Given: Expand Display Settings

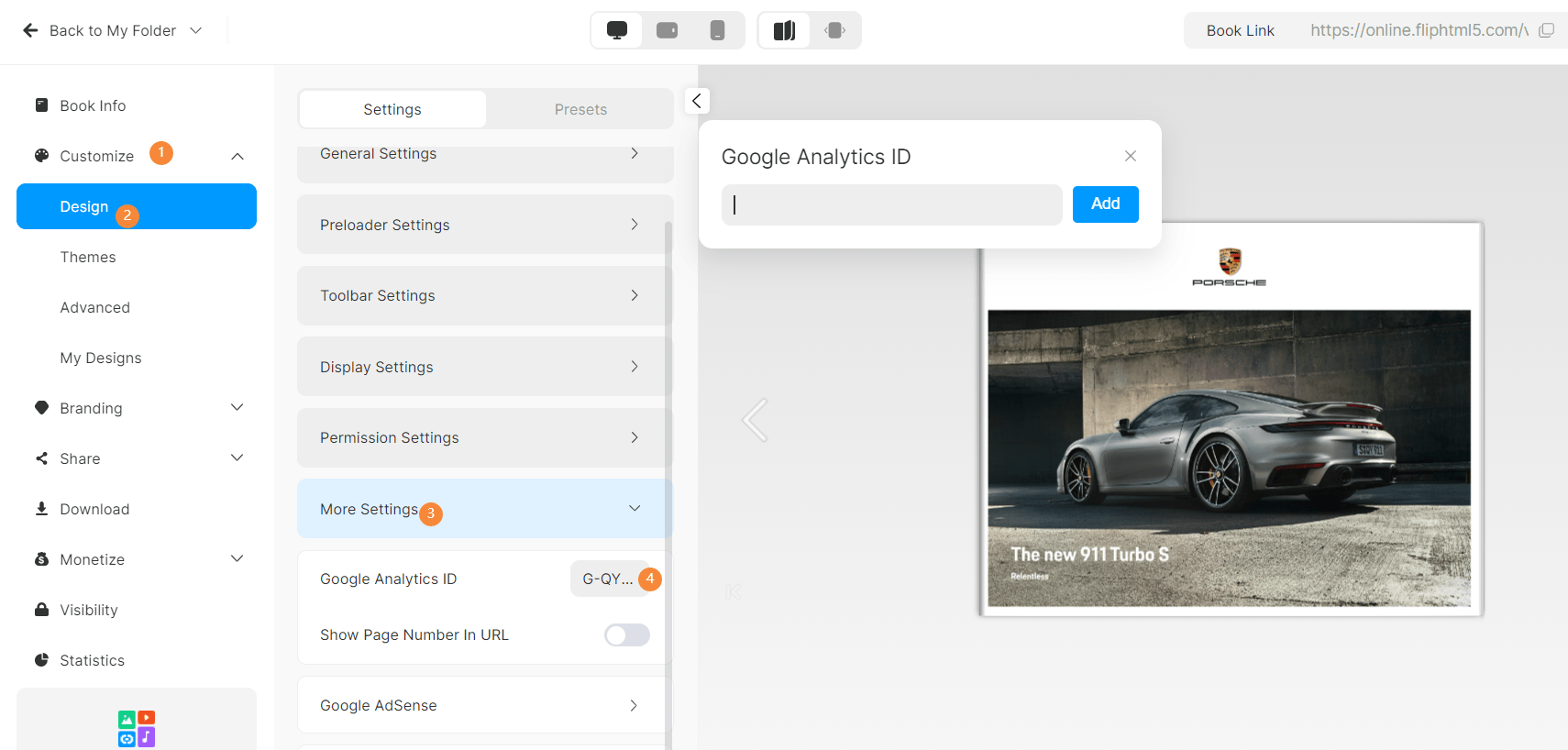Looking at the screenshot, I should pos(485,367).
